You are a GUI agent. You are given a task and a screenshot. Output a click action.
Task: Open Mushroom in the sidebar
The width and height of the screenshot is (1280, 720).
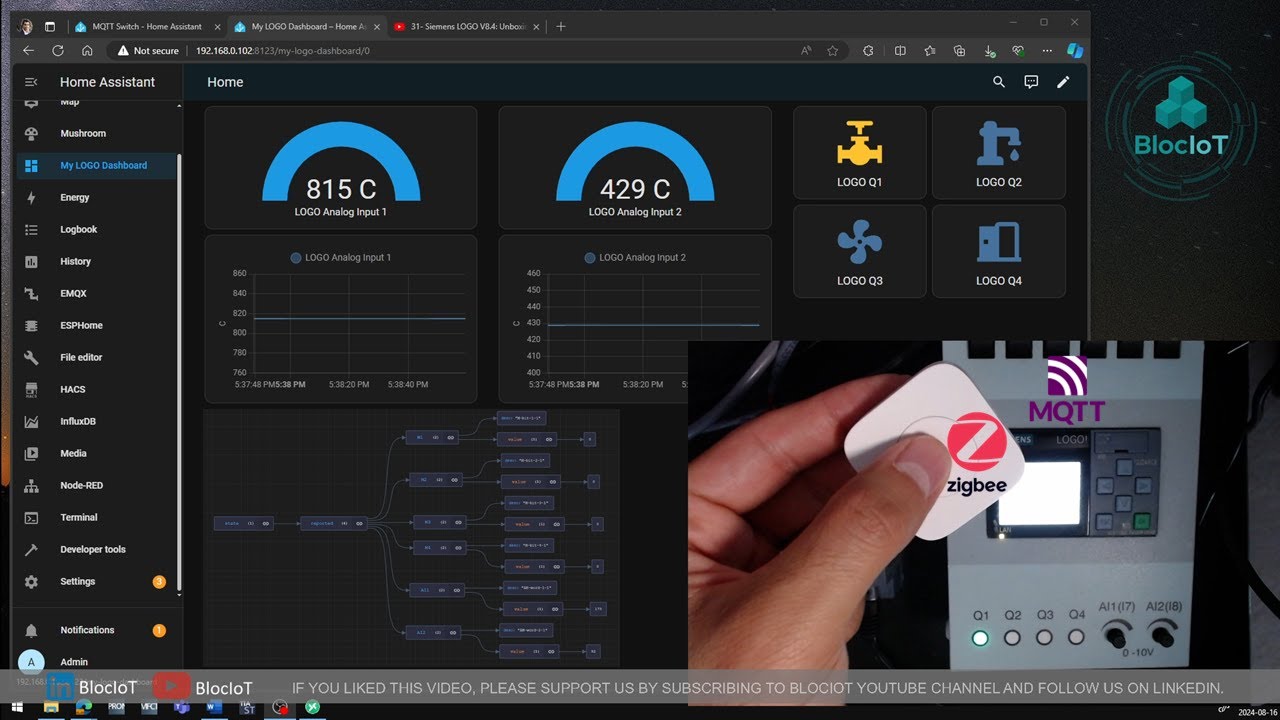click(98, 133)
